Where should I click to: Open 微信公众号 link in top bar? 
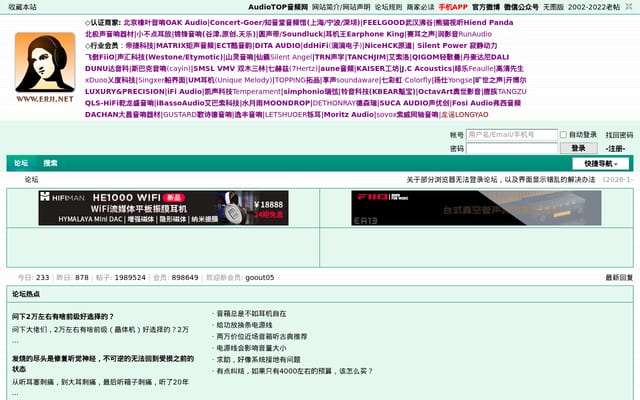pyautogui.click(x=521, y=7)
